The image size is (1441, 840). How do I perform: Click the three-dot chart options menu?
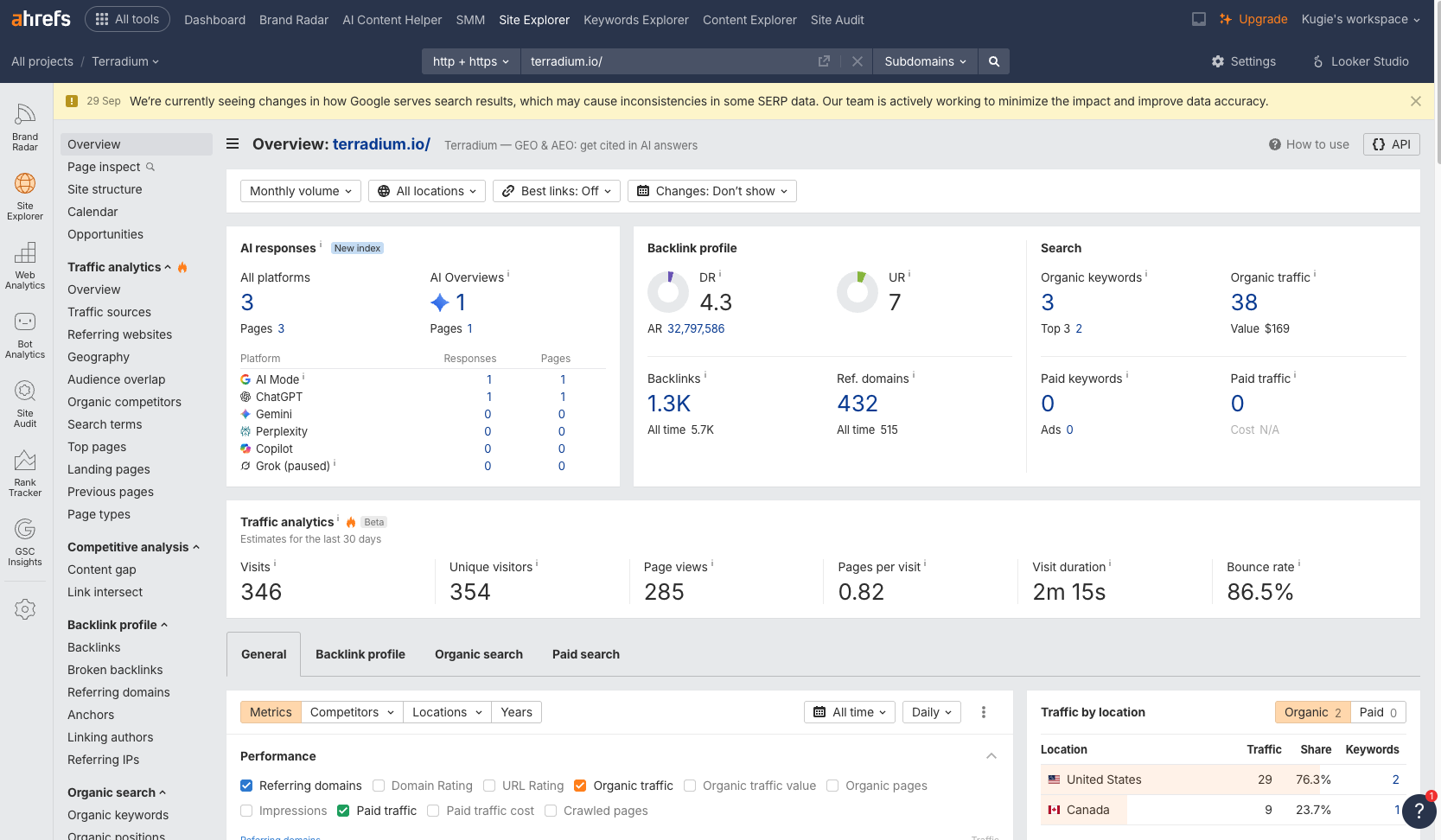pos(983,712)
